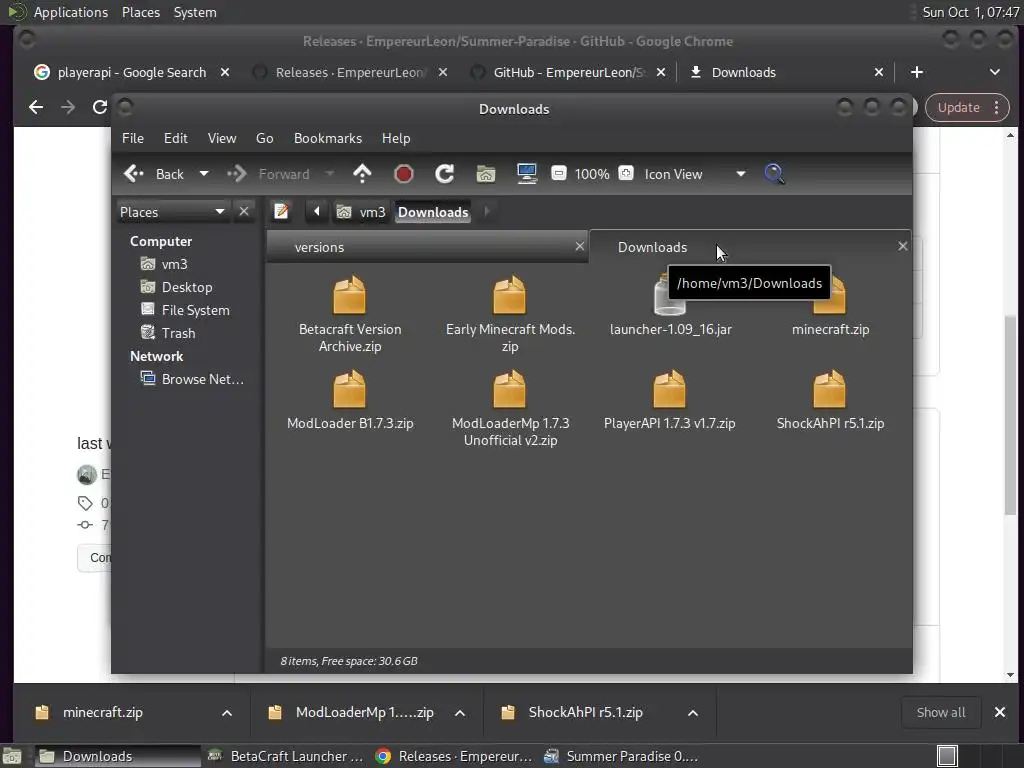Switch to GitHub - EmpereurLeon Chrome tab
1024x768 pixels.
(567, 72)
